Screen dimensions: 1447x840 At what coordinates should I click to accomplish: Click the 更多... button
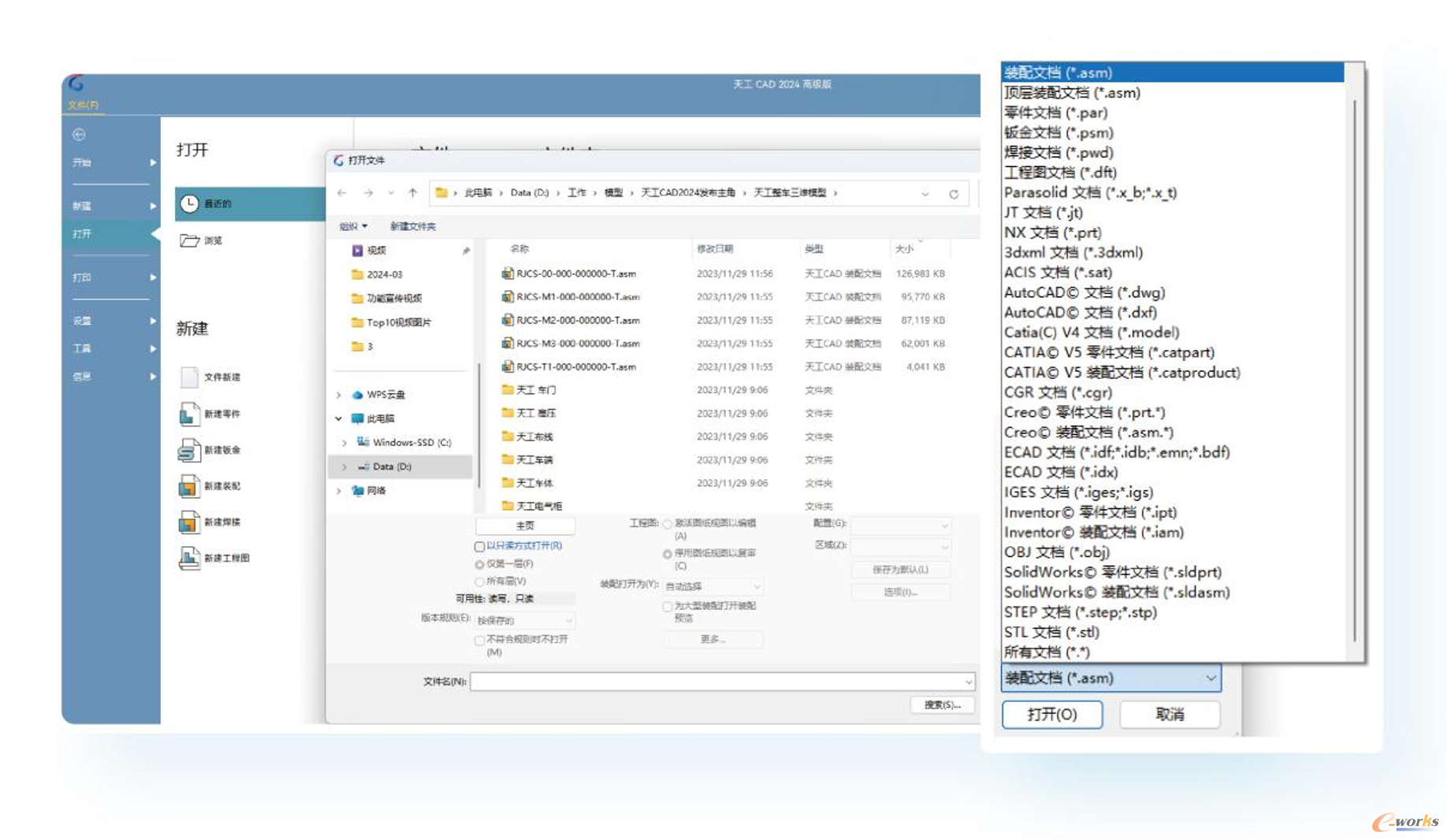click(712, 640)
